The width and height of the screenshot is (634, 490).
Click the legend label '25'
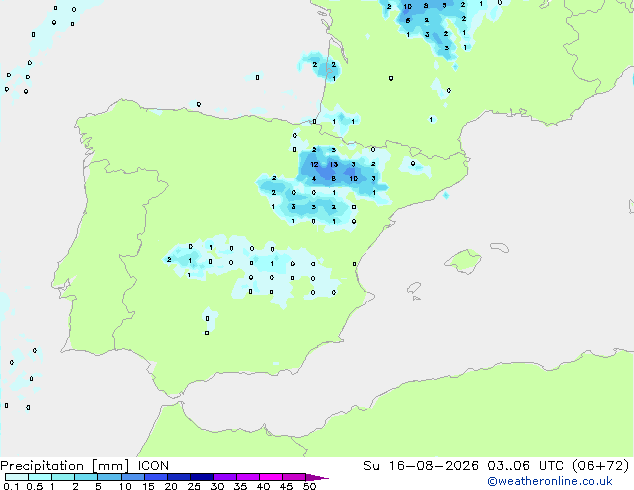point(194,486)
